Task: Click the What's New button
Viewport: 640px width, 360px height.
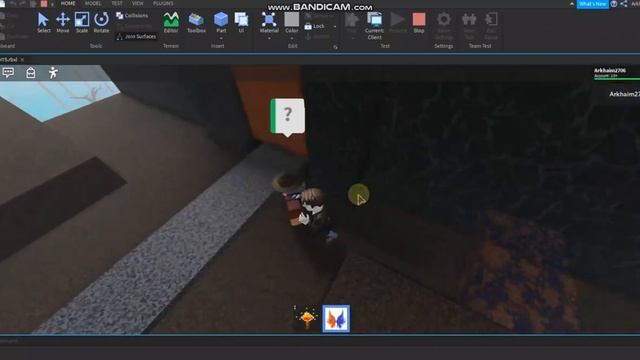Action: click(x=592, y=4)
